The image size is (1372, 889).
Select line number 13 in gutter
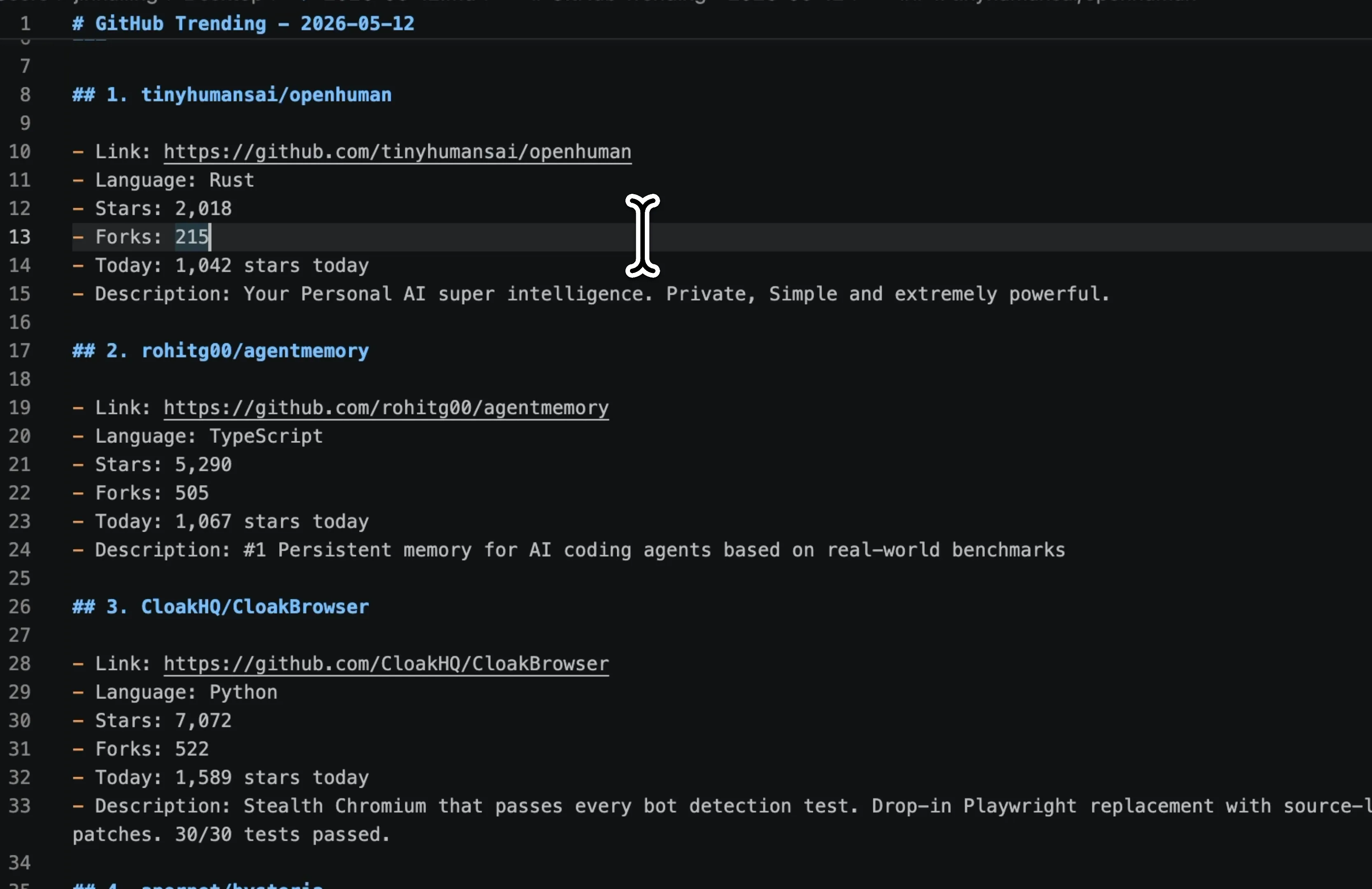point(20,237)
